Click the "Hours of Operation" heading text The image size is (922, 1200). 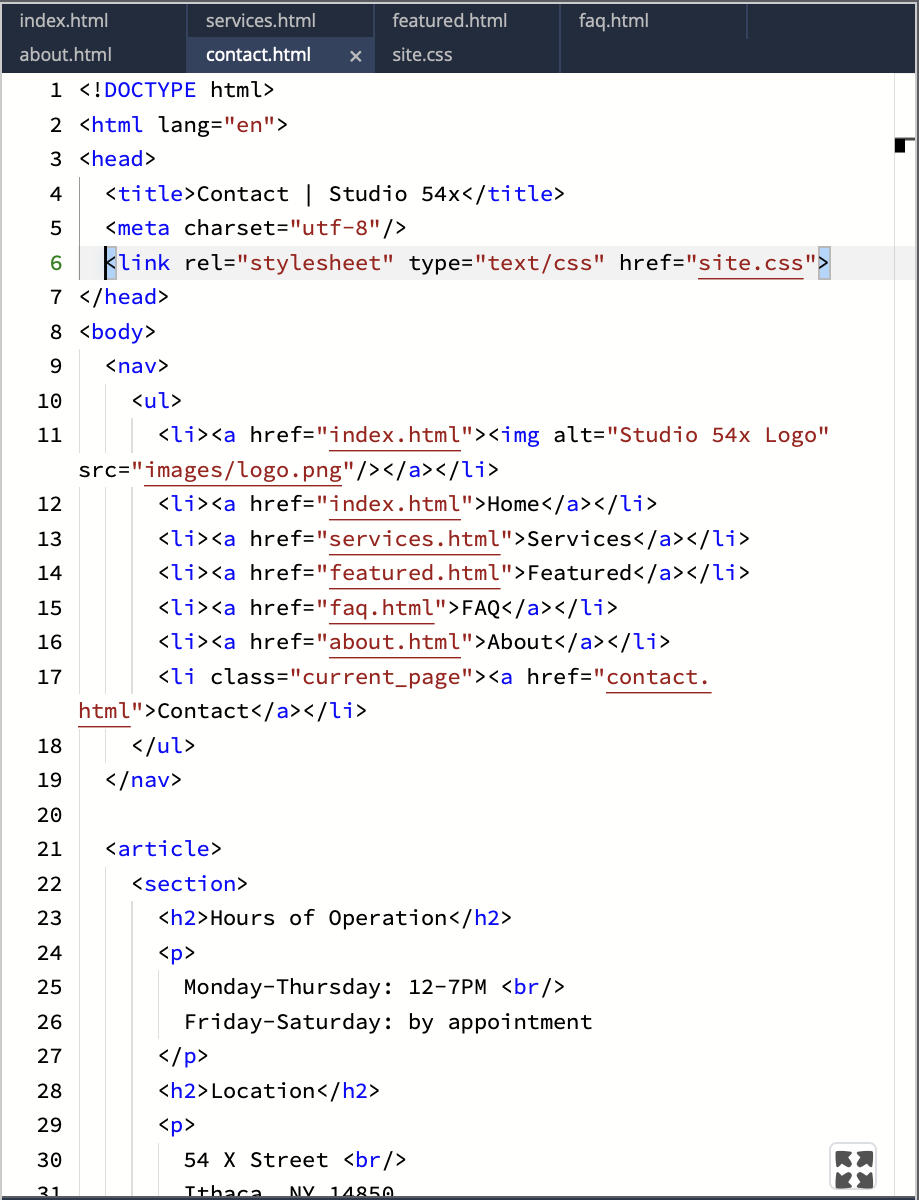[328, 918]
